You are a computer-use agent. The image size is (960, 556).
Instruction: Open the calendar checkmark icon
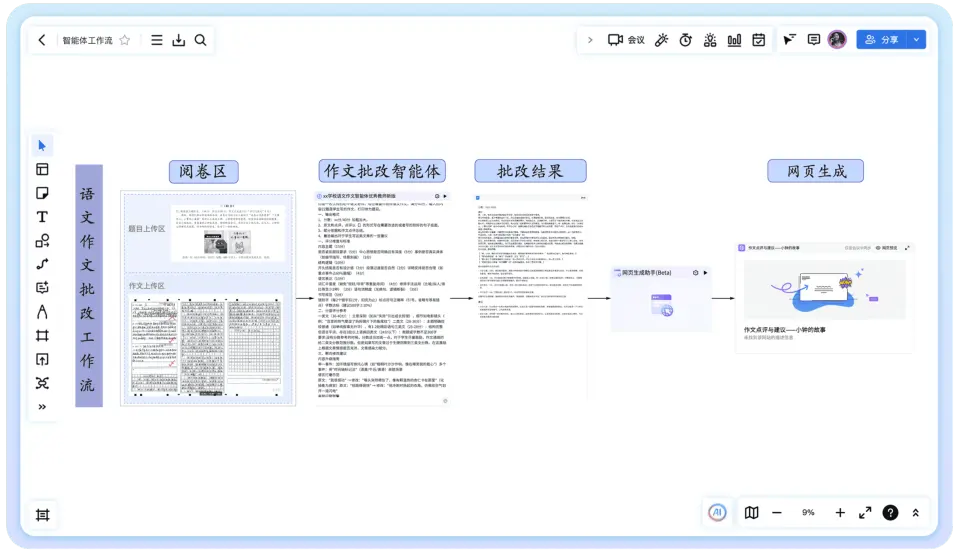[x=759, y=40]
